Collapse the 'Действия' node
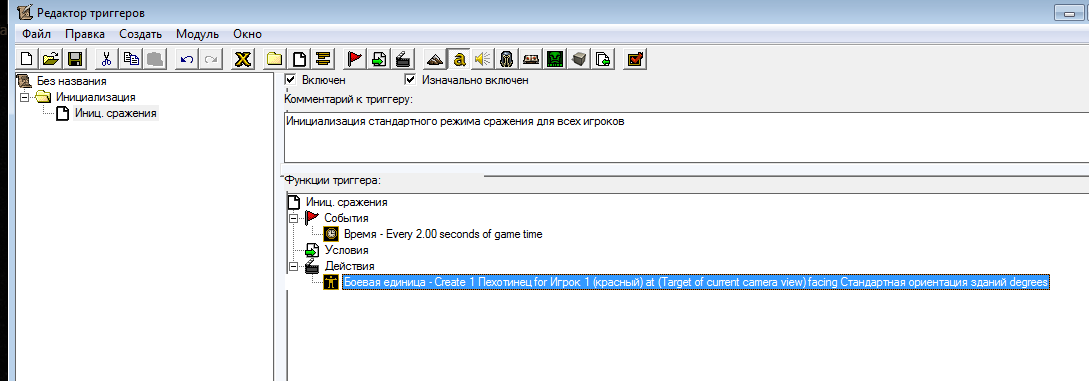Screen dimensions: 1089x381 tap(293, 266)
